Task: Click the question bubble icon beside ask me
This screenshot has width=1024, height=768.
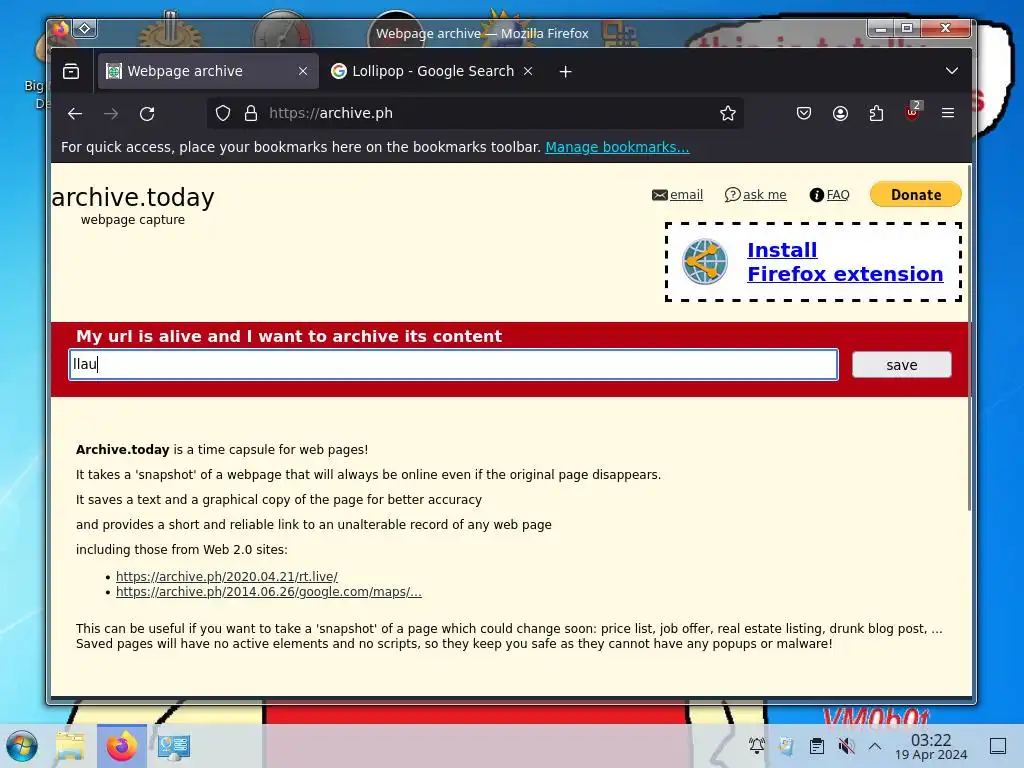Action: [x=732, y=195]
